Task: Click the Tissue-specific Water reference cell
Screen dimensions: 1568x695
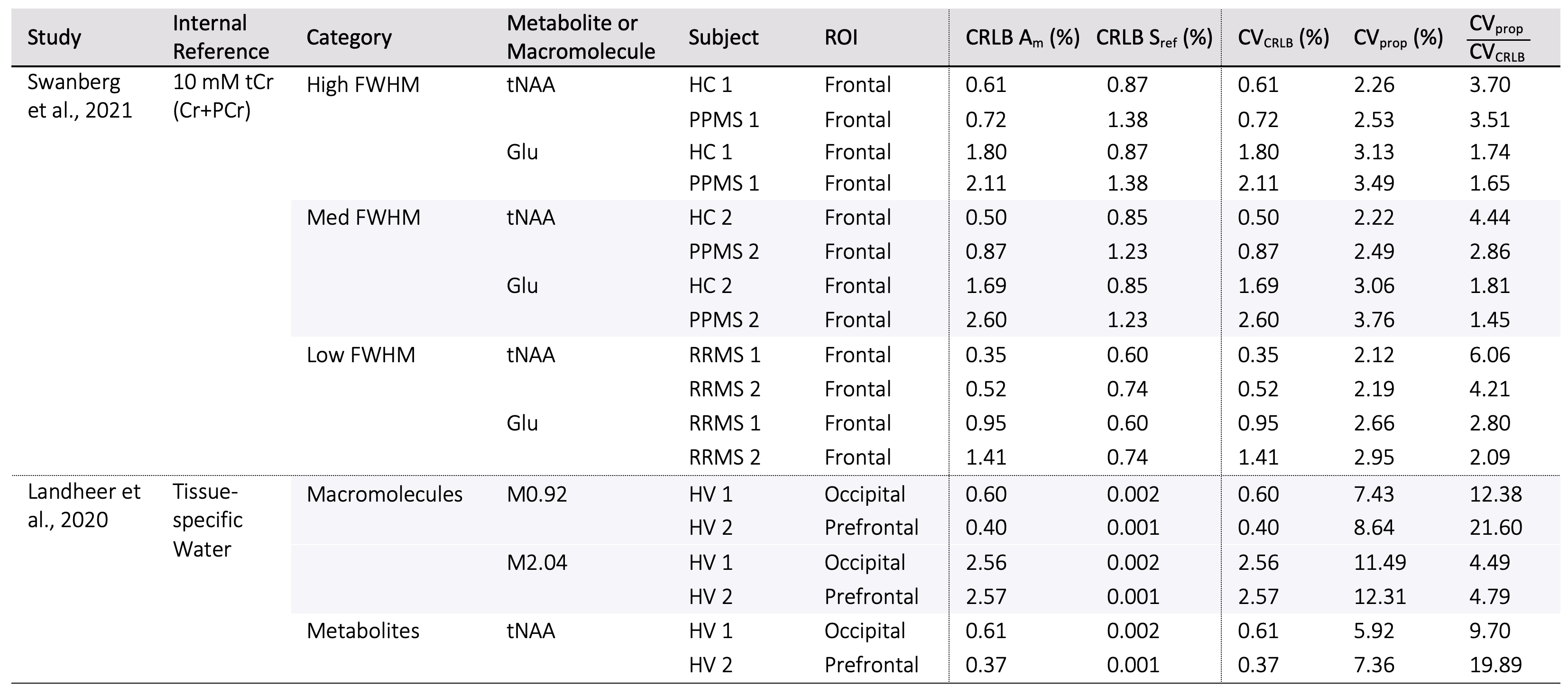Action: [208, 520]
